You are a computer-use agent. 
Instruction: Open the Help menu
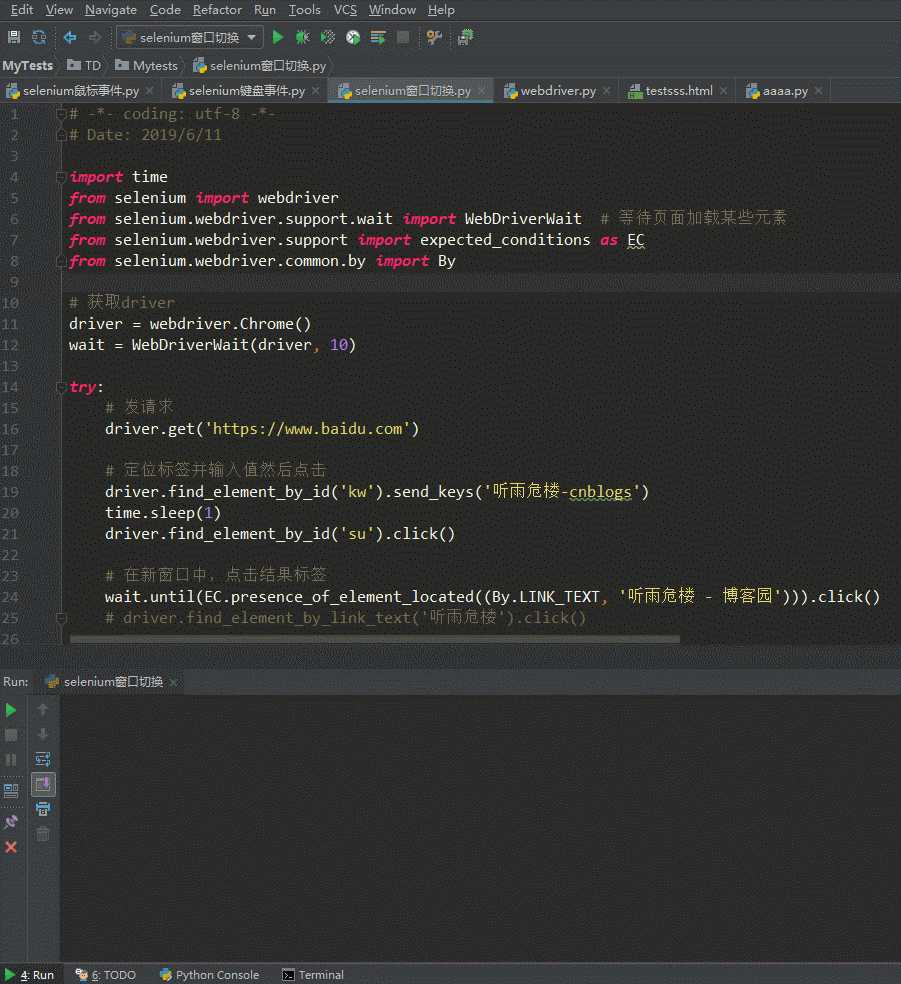click(x=441, y=10)
